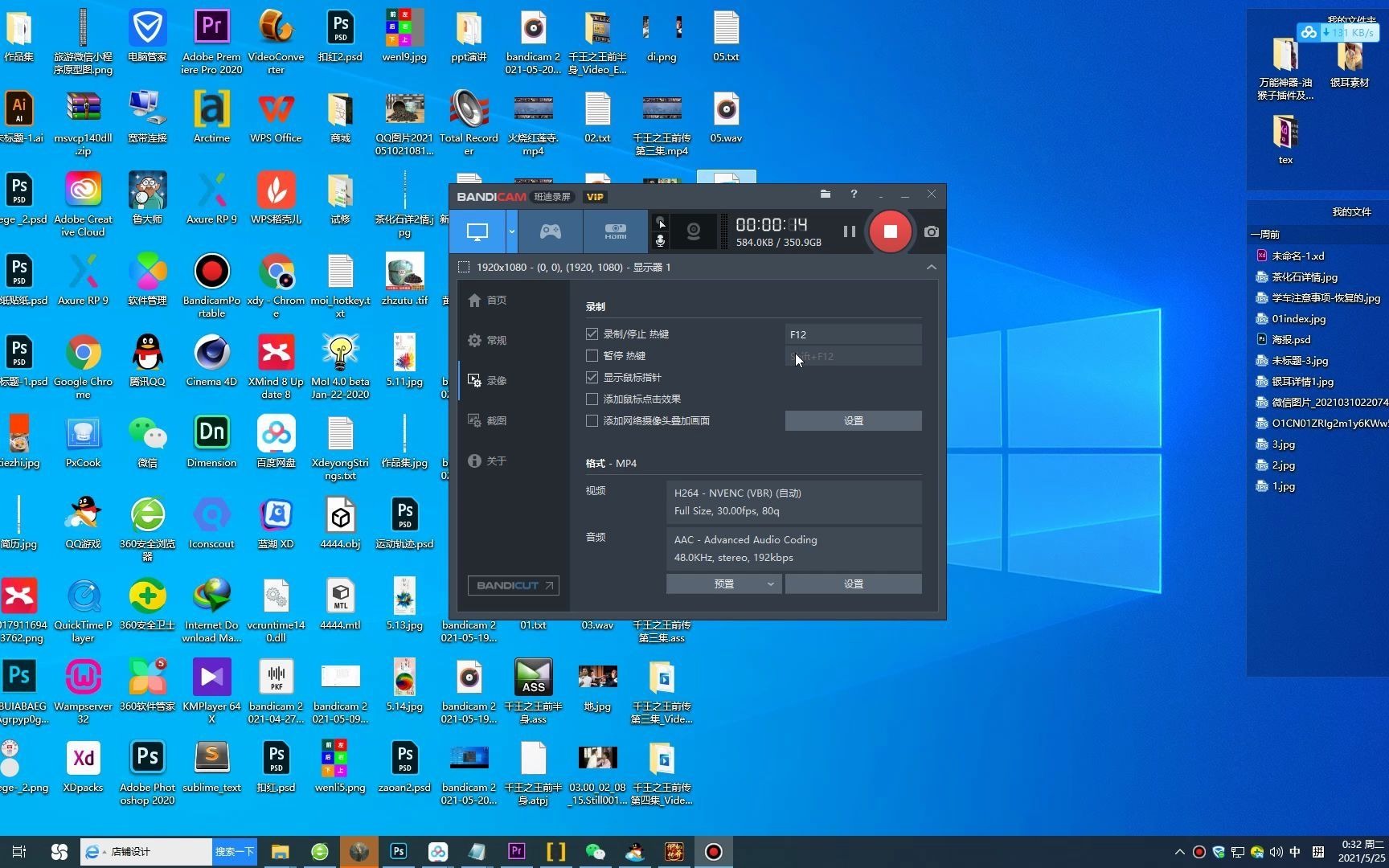The height and width of the screenshot is (868, 1389).
Task: Open Premiere Pro from the taskbar
Action: pyautogui.click(x=516, y=851)
